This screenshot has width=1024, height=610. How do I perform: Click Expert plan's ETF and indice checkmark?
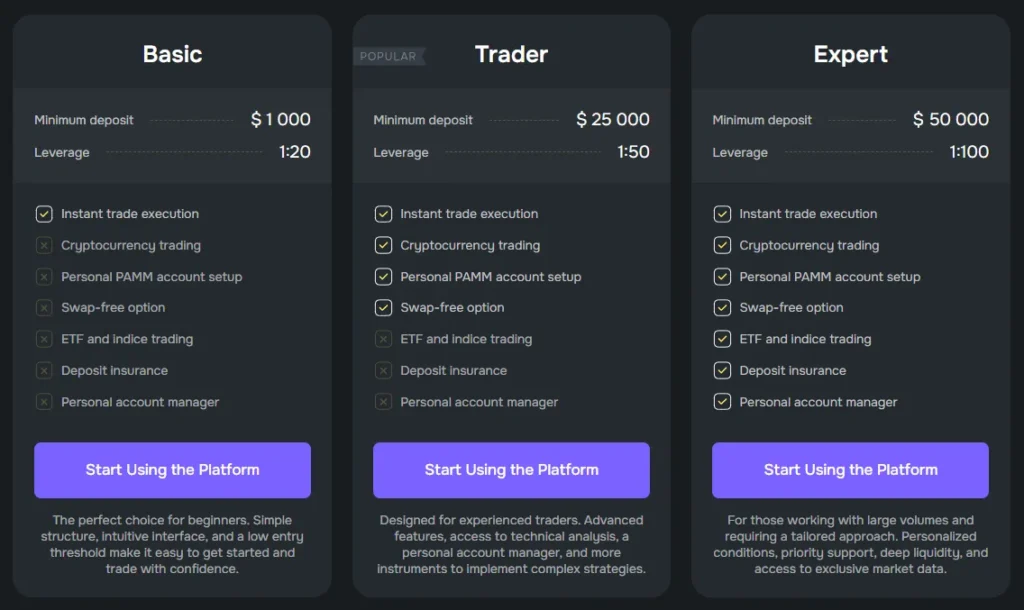(722, 339)
